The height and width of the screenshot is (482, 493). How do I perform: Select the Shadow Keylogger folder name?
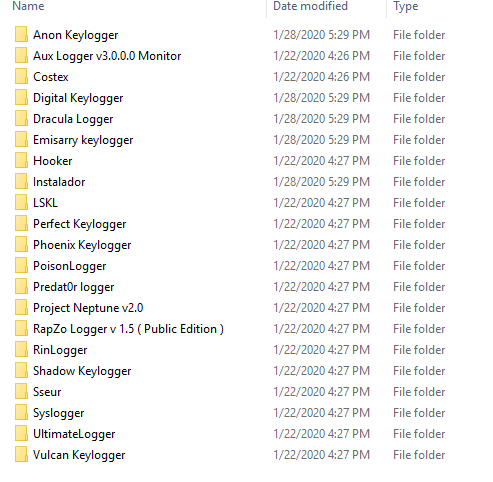82,371
